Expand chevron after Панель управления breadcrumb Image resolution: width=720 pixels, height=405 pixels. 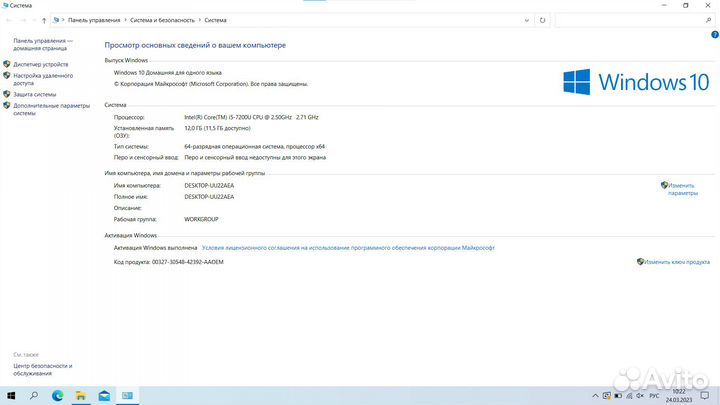[125, 20]
